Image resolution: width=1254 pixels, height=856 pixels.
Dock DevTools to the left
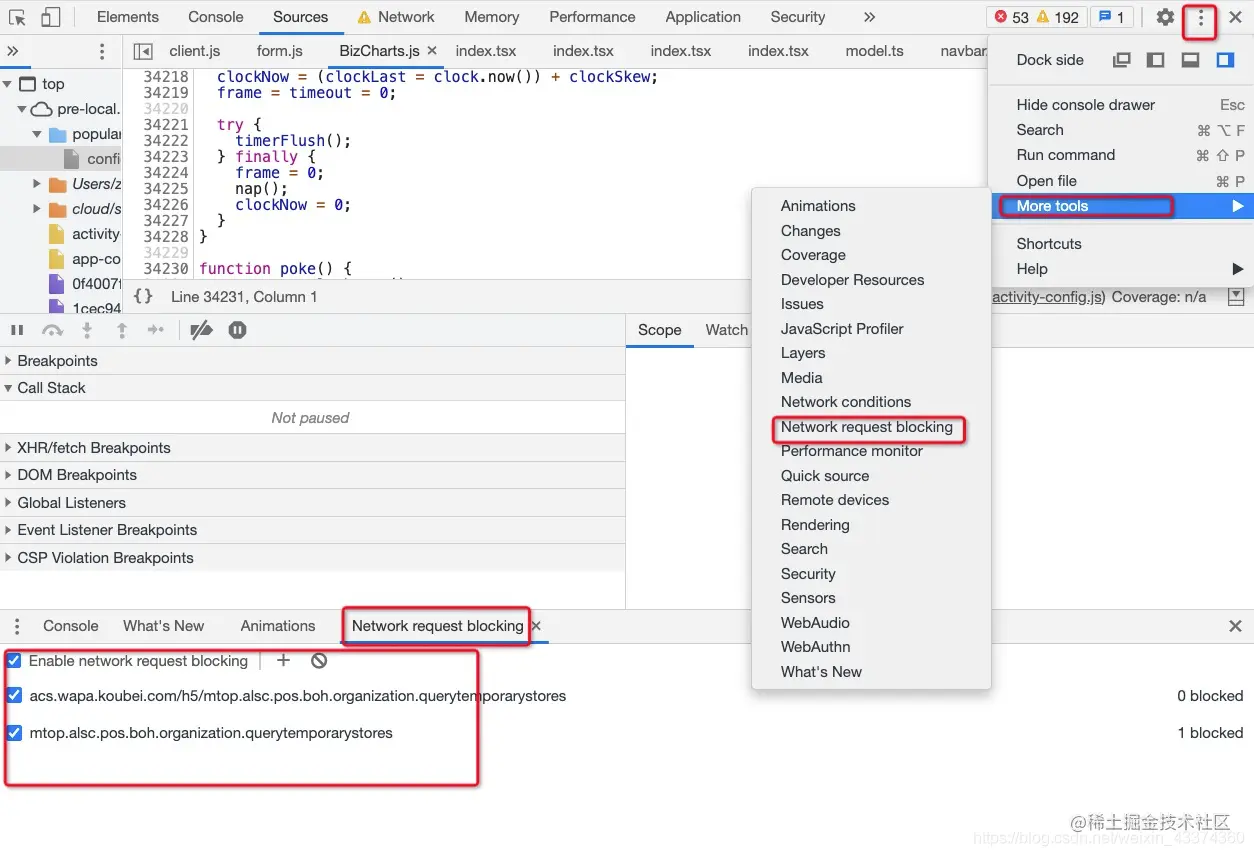pos(1156,60)
